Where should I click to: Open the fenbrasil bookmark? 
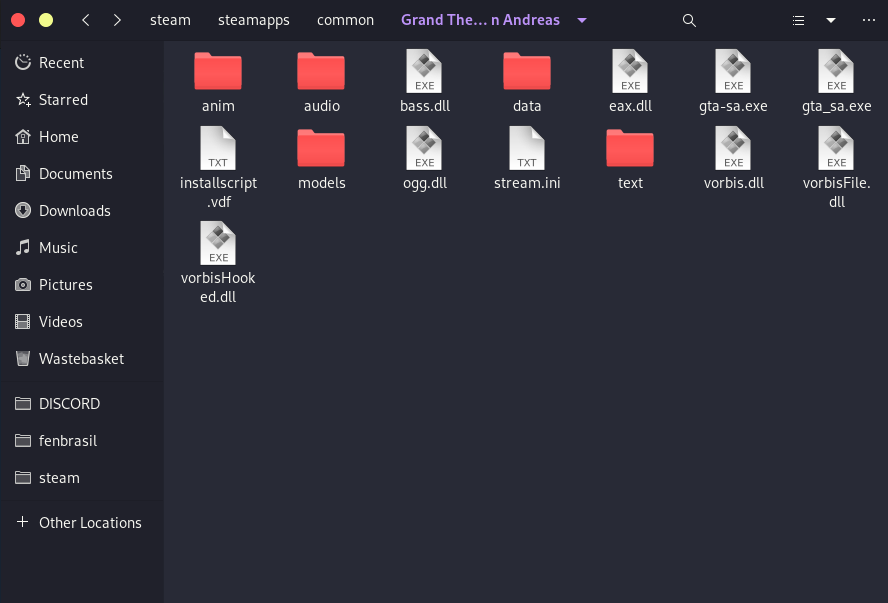pyautogui.click(x=82, y=441)
